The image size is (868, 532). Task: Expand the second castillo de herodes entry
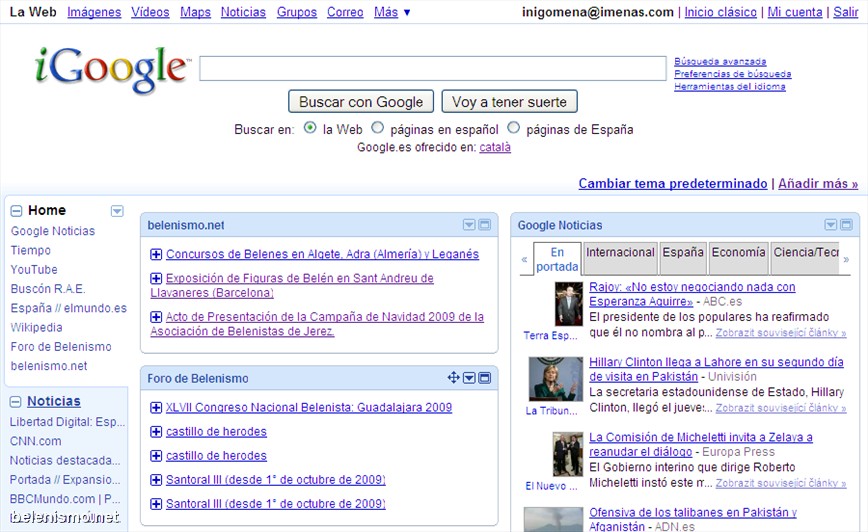point(156,456)
